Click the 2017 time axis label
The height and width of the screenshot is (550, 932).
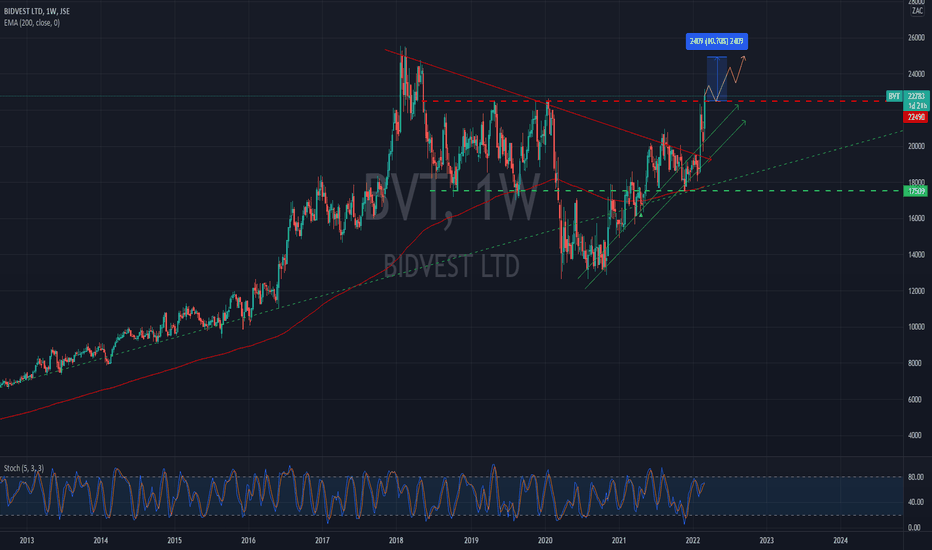[322, 540]
